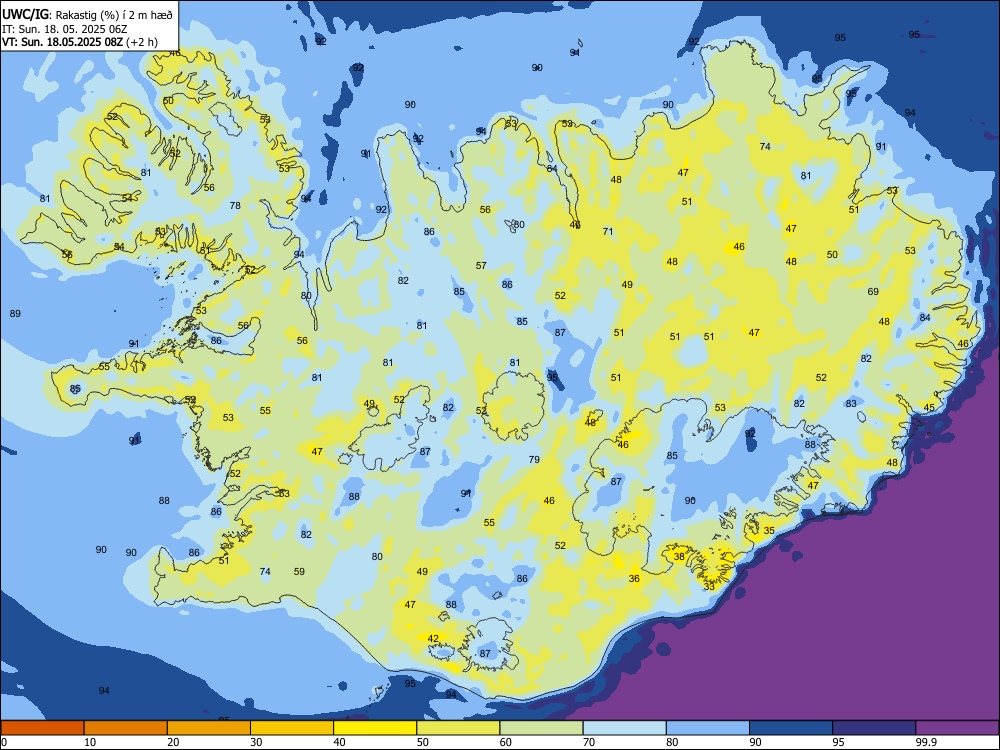This screenshot has height=750, width=1000.
Task: Click the legend label '99.9'
Action: point(926,742)
